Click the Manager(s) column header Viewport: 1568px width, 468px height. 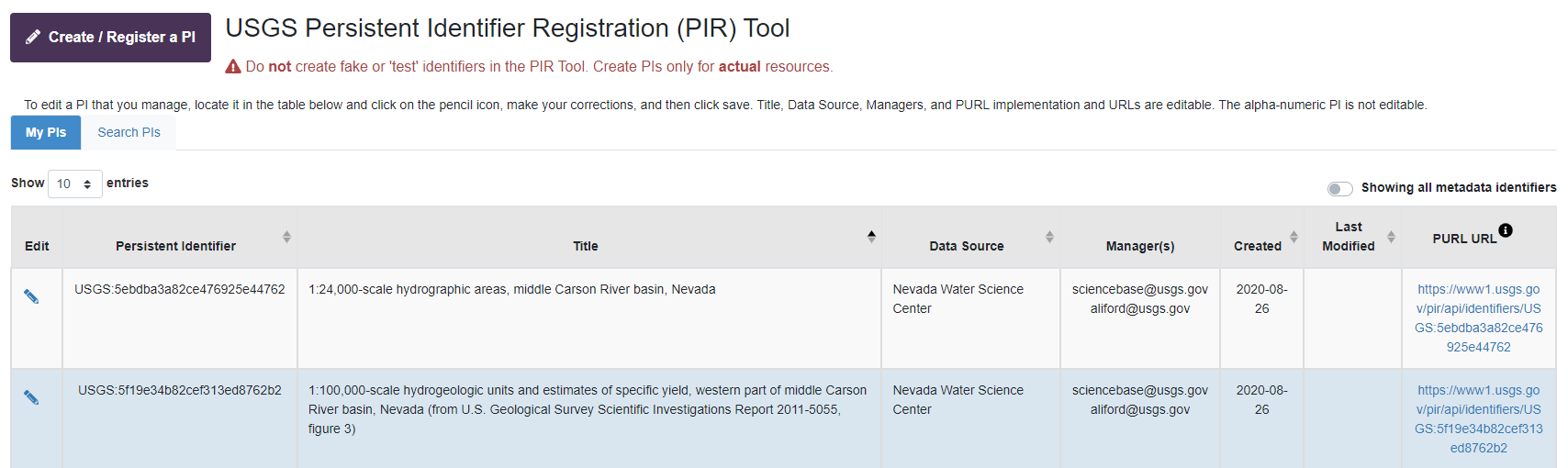coord(1140,246)
